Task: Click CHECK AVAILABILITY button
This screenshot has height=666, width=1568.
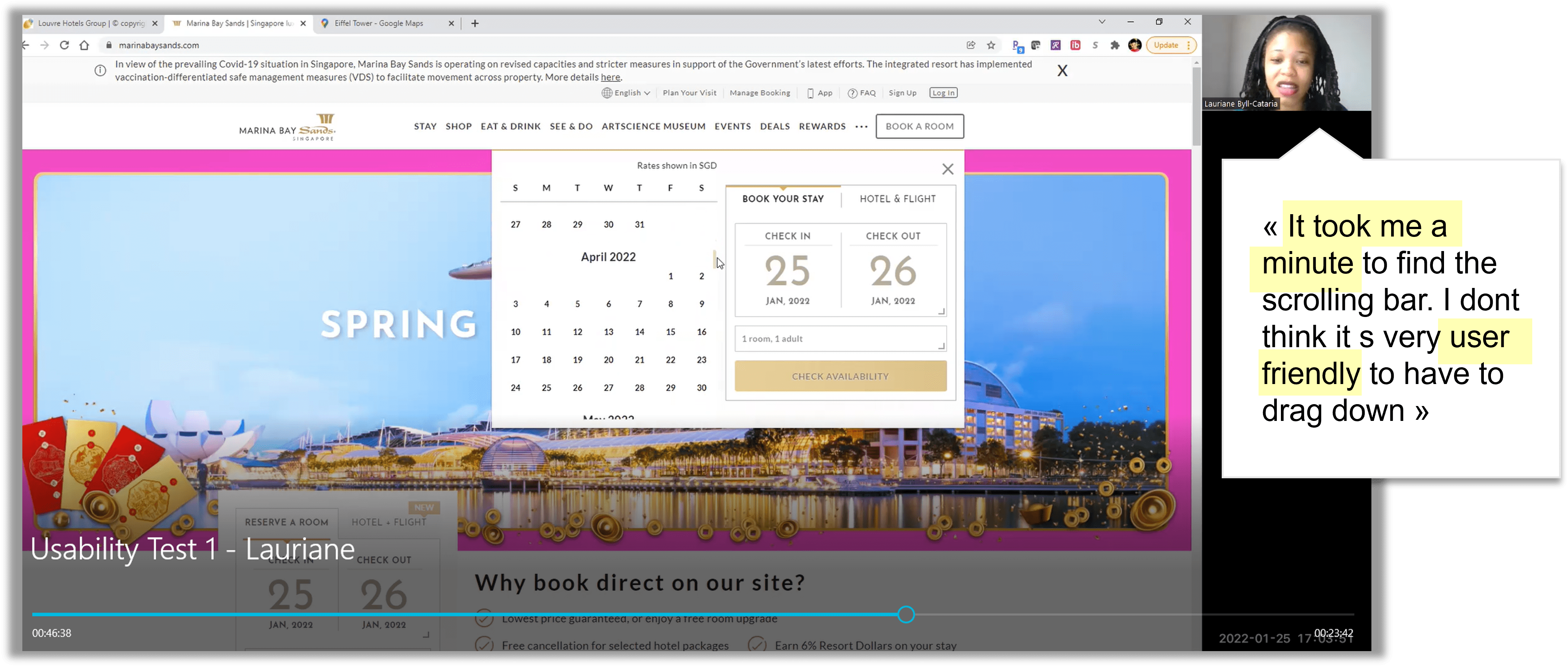Action: [x=840, y=376]
